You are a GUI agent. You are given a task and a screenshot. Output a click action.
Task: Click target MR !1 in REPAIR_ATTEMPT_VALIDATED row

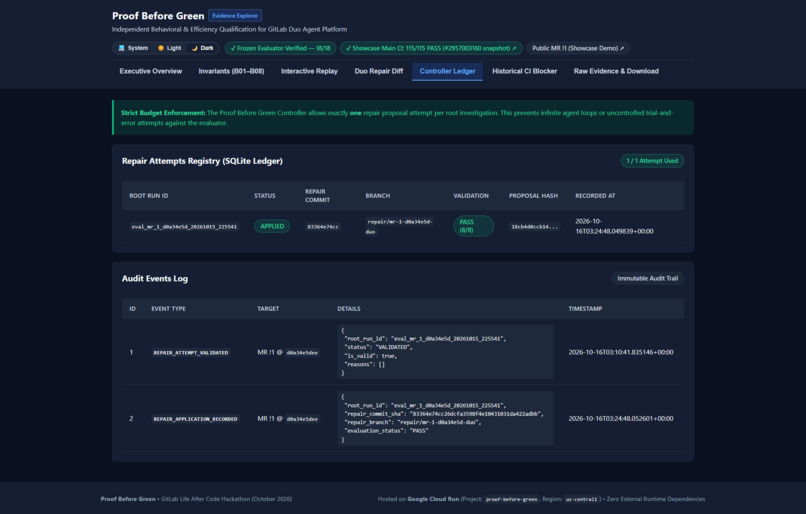[x=288, y=353]
